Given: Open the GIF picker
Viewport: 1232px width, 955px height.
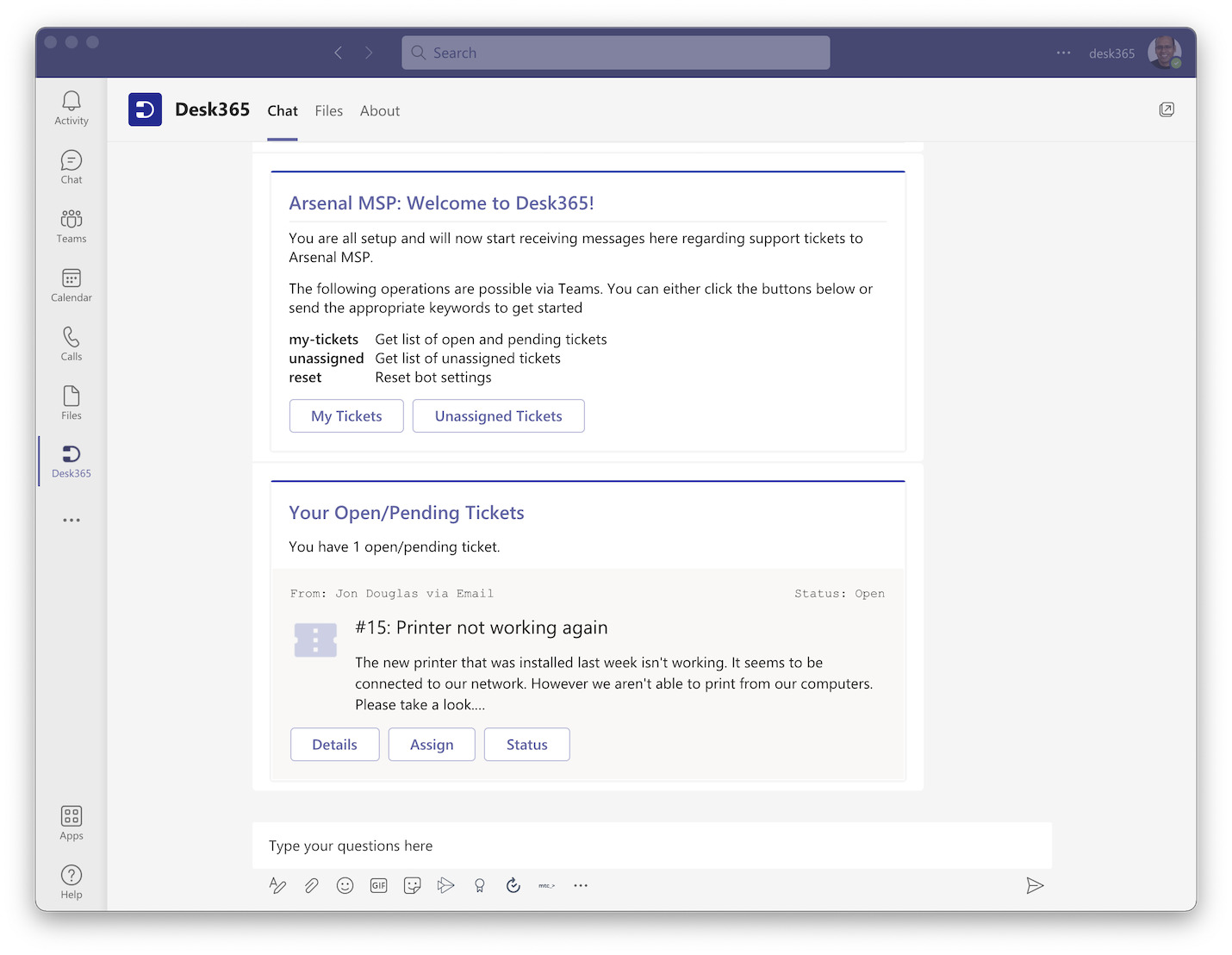Looking at the screenshot, I should (378, 885).
